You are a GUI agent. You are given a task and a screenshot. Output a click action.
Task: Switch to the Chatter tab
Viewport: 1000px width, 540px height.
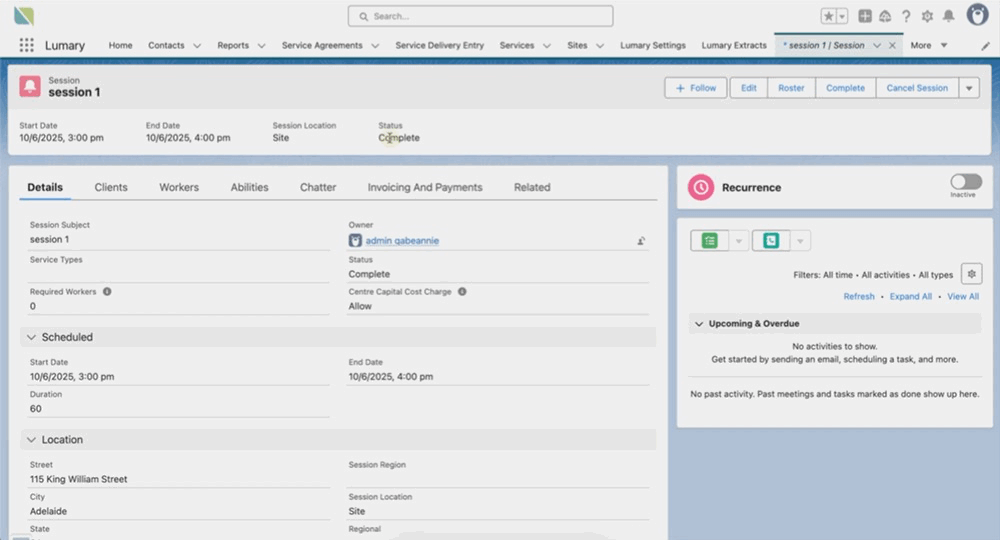click(318, 187)
